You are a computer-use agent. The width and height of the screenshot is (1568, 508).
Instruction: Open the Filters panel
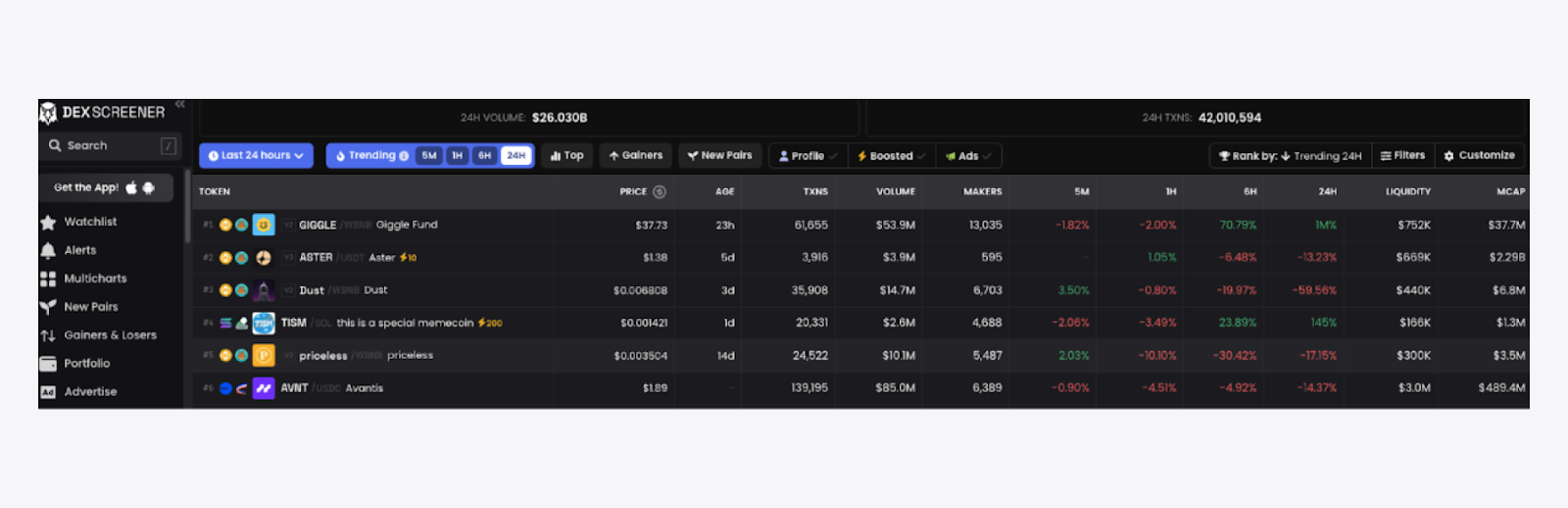coord(1402,156)
